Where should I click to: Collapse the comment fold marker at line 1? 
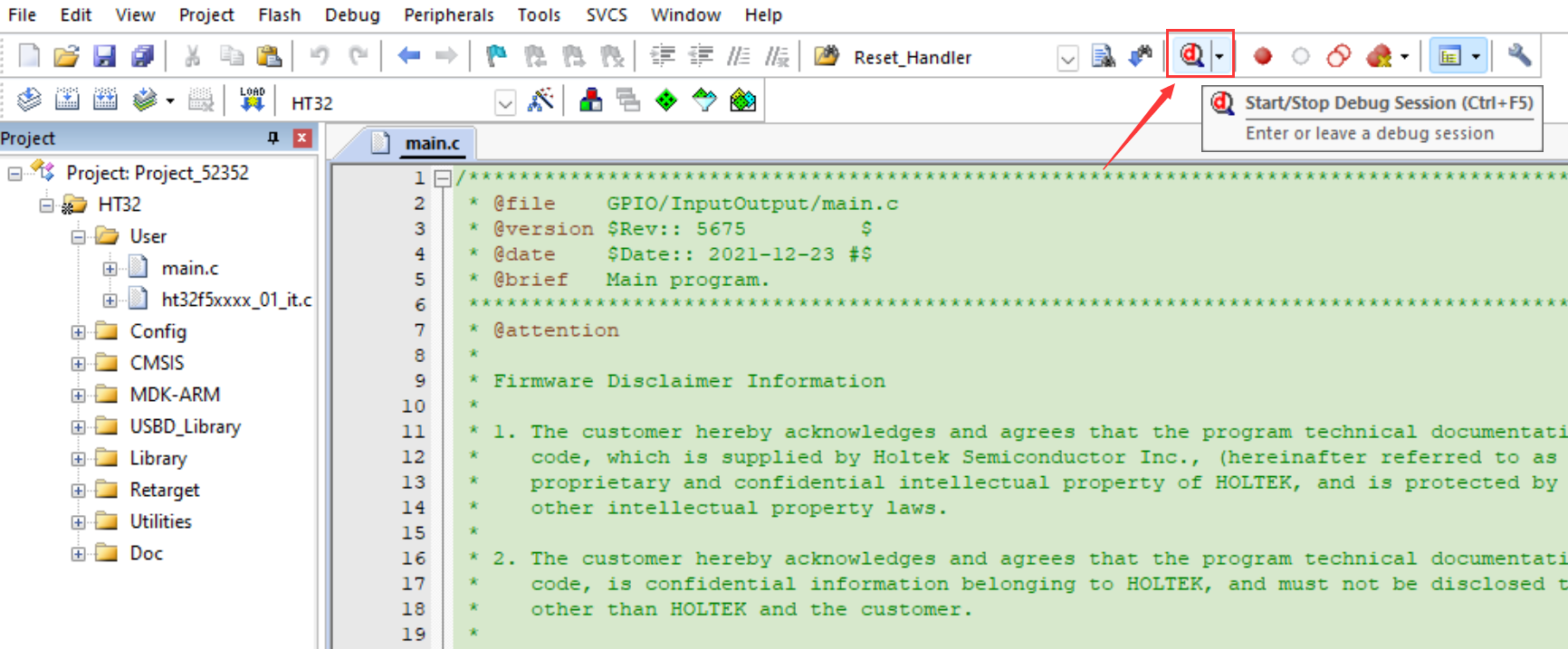[x=443, y=178]
